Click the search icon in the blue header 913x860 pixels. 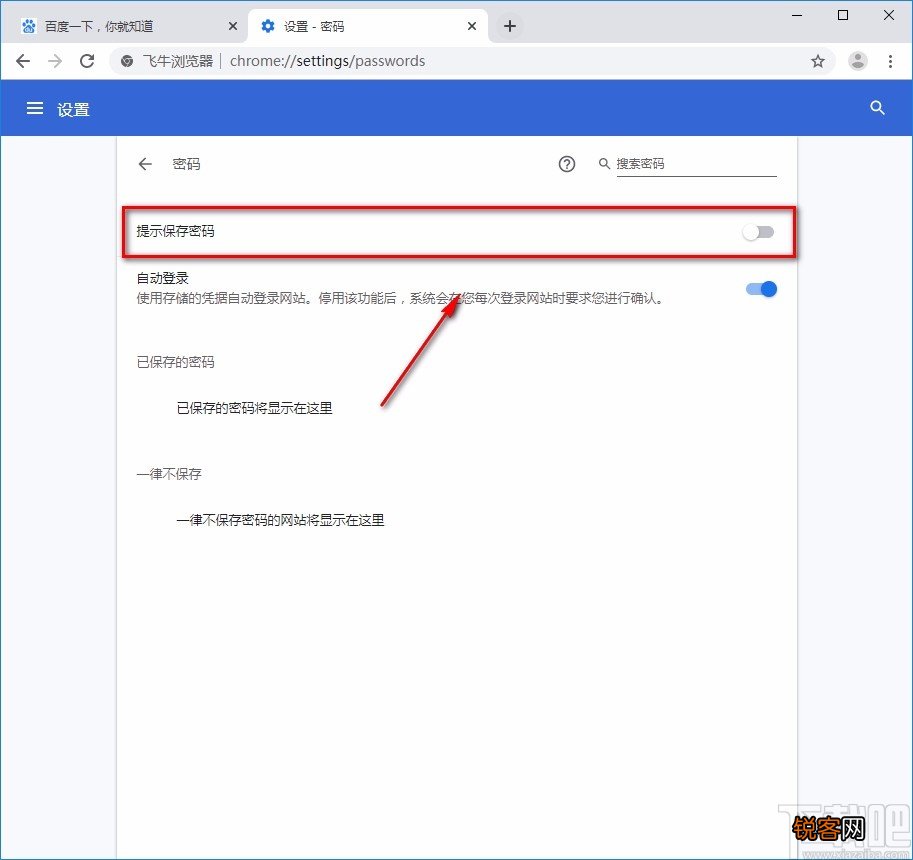[877, 108]
